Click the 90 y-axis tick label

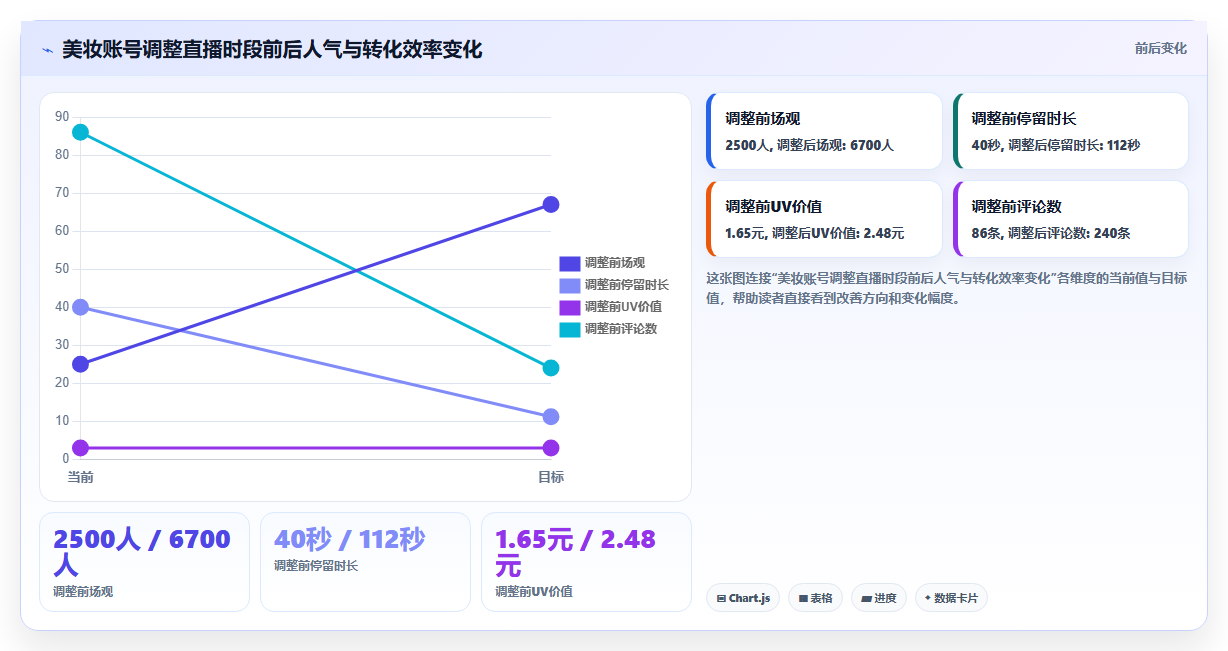[62, 117]
